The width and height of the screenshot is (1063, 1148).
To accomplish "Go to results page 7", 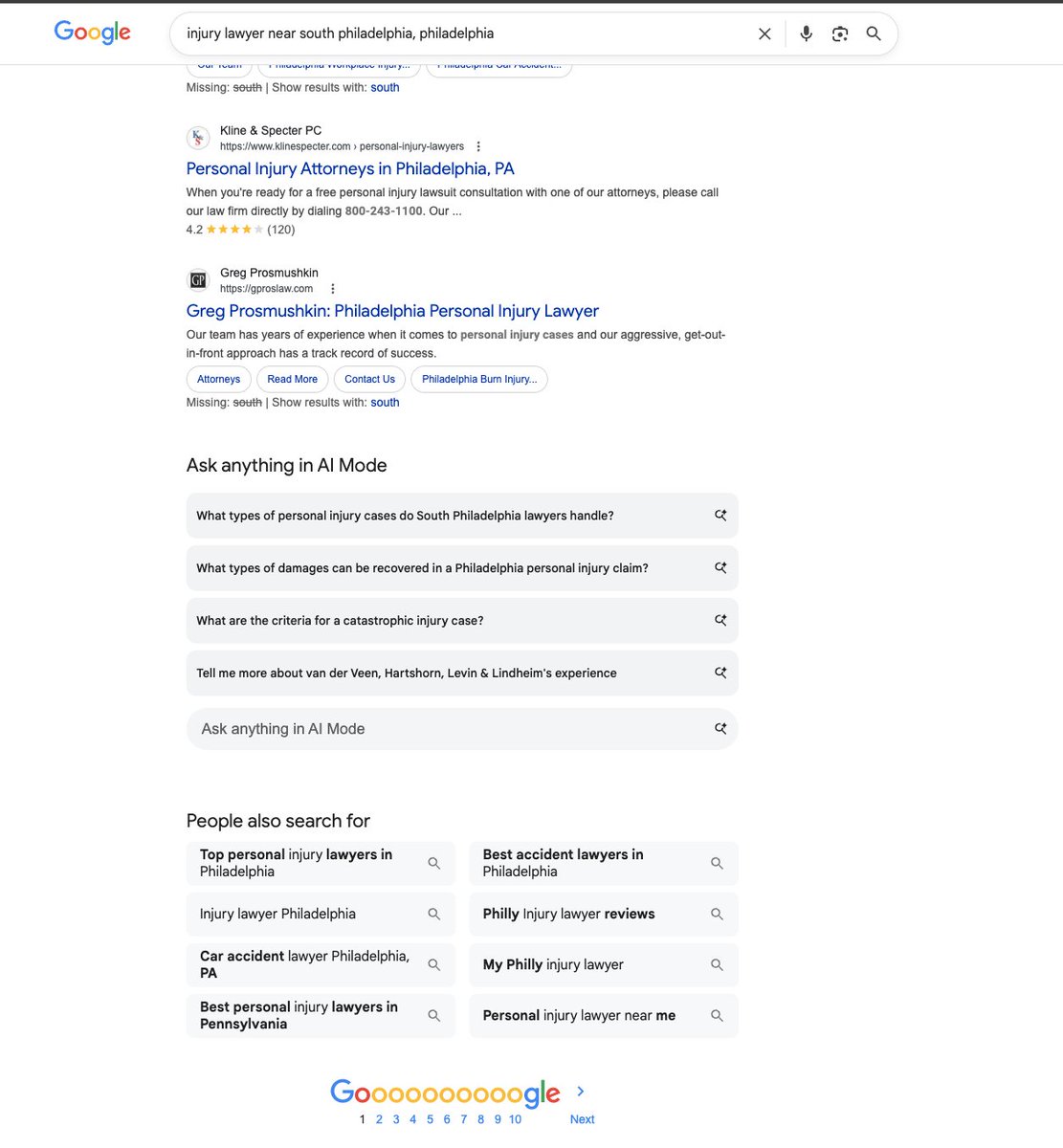I will click(x=464, y=1119).
